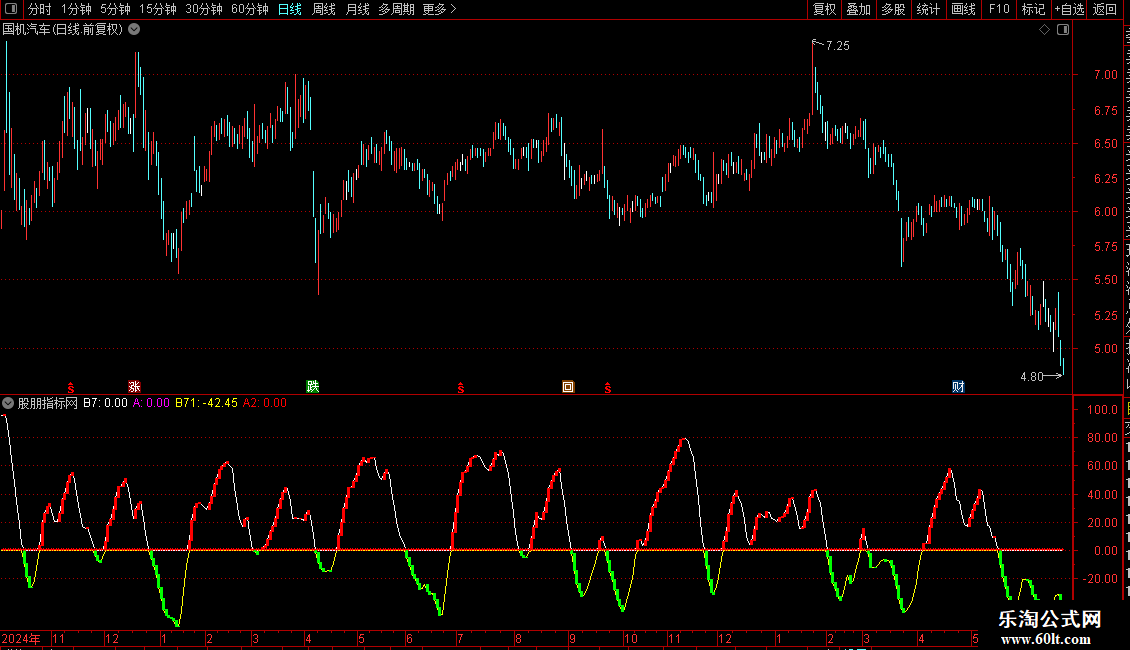Open dropdown beside 股朋指标网 indicator name

click(8, 403)
